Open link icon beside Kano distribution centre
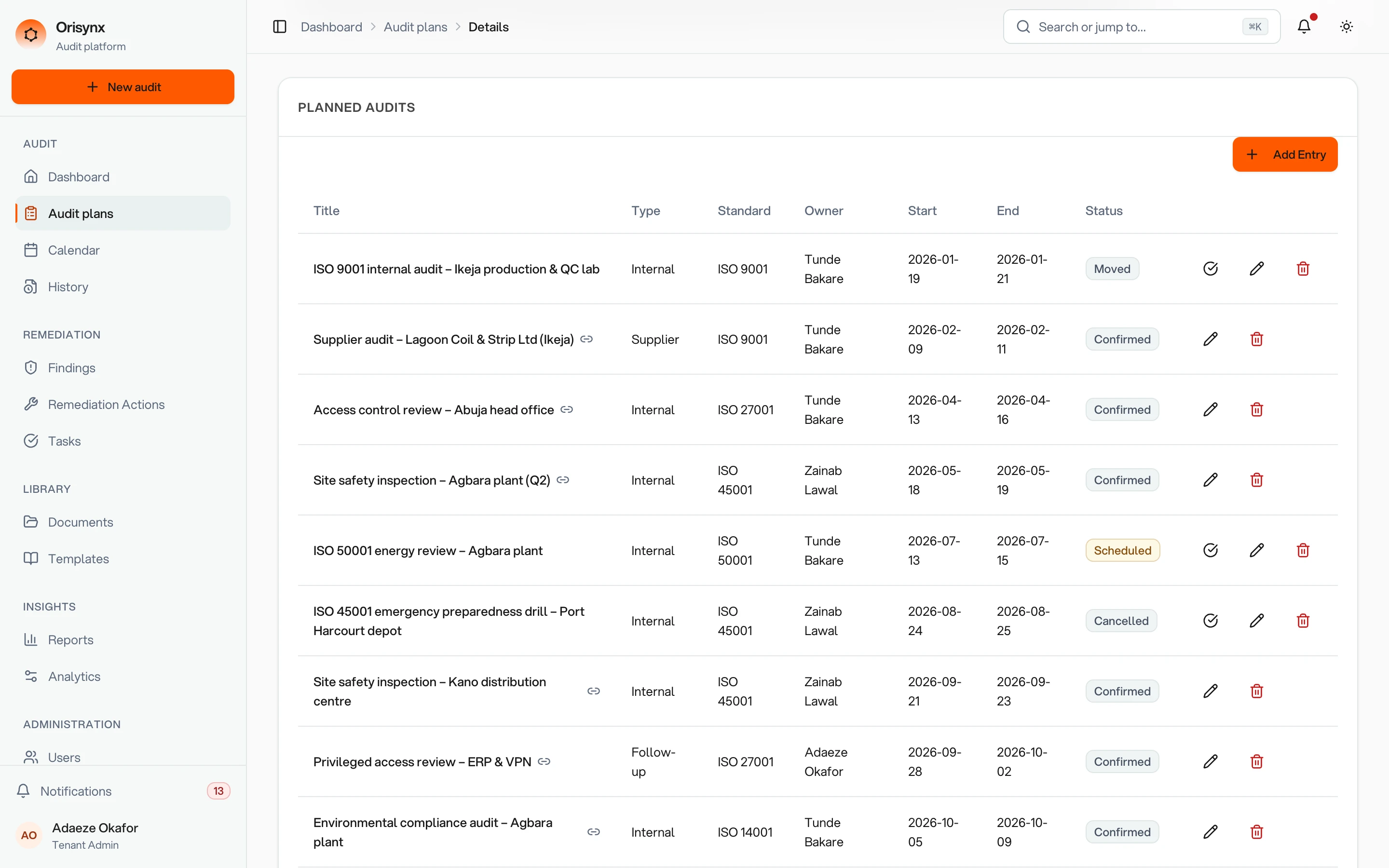The image size is (1389, 868). pyautogui.click(x=594, y=691)
